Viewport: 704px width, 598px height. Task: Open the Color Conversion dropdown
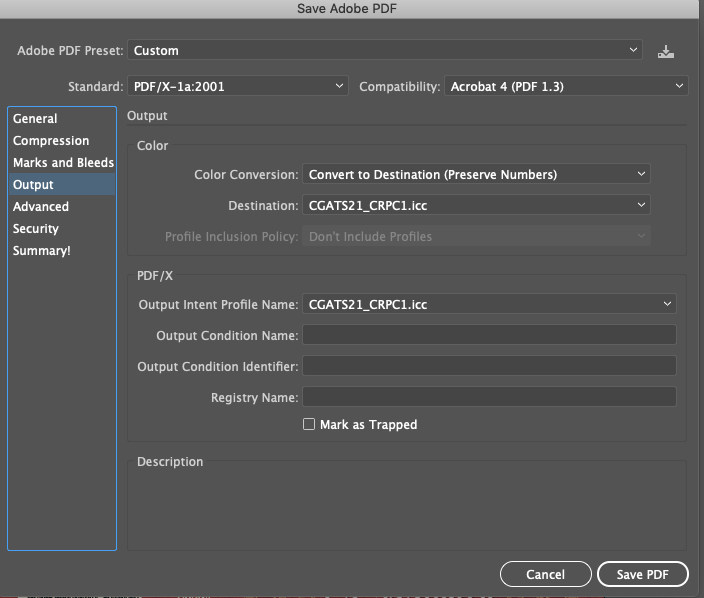click(x=476, y=174)
